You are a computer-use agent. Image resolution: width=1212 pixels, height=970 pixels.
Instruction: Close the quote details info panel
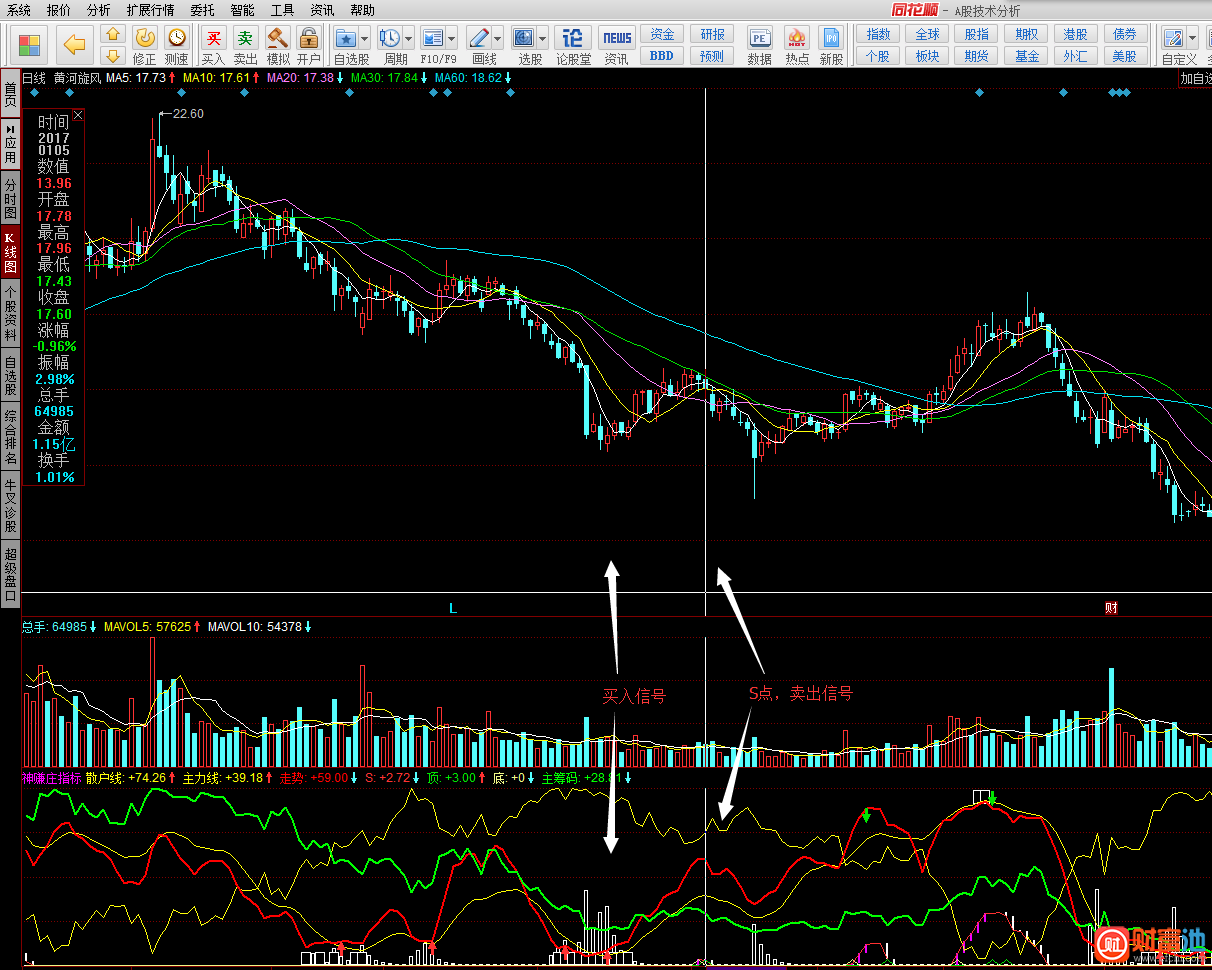click(x=78, y=116)
